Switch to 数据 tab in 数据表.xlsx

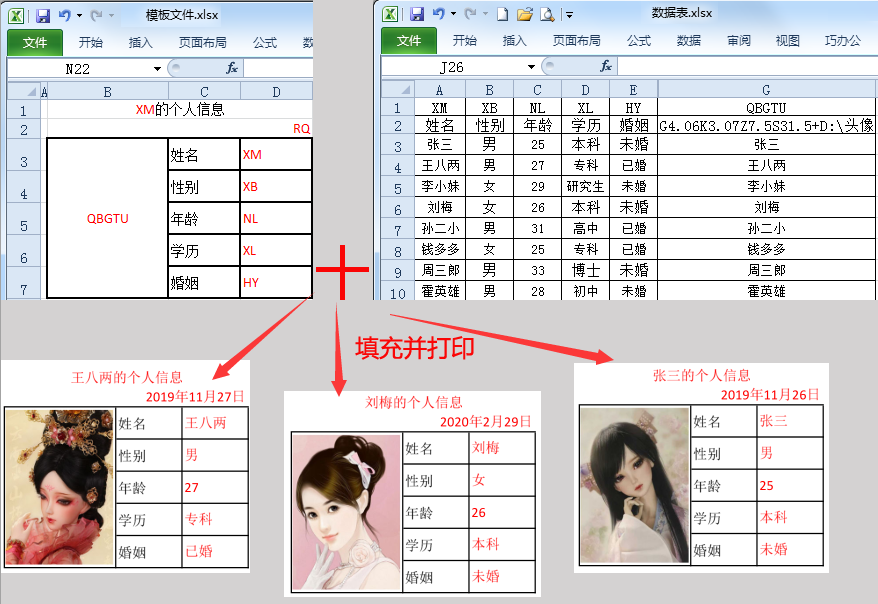(688, 40)
